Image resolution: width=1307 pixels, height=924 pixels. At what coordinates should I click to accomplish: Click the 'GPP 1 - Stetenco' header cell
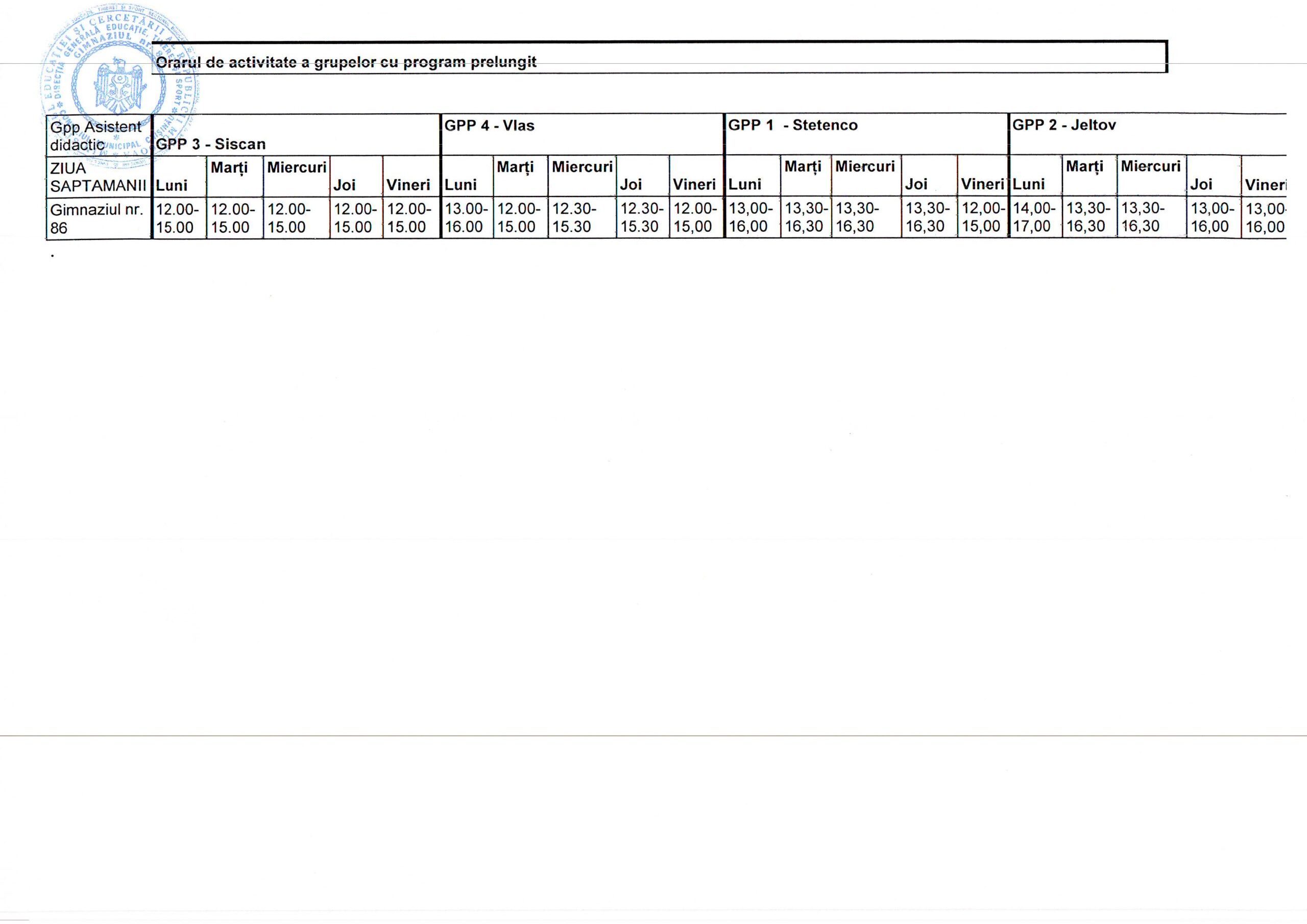coord(792,125)
